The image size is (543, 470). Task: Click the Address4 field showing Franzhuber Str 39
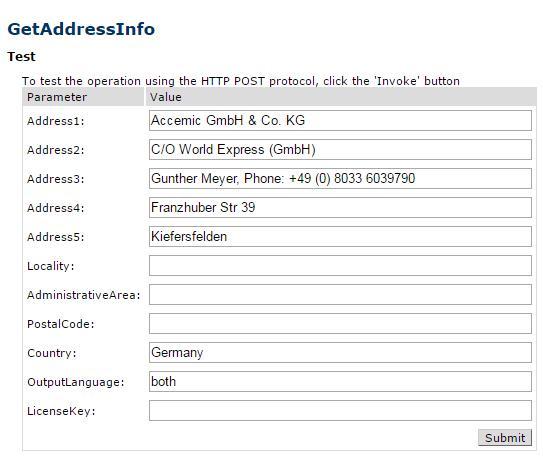(x=340, y=207)
